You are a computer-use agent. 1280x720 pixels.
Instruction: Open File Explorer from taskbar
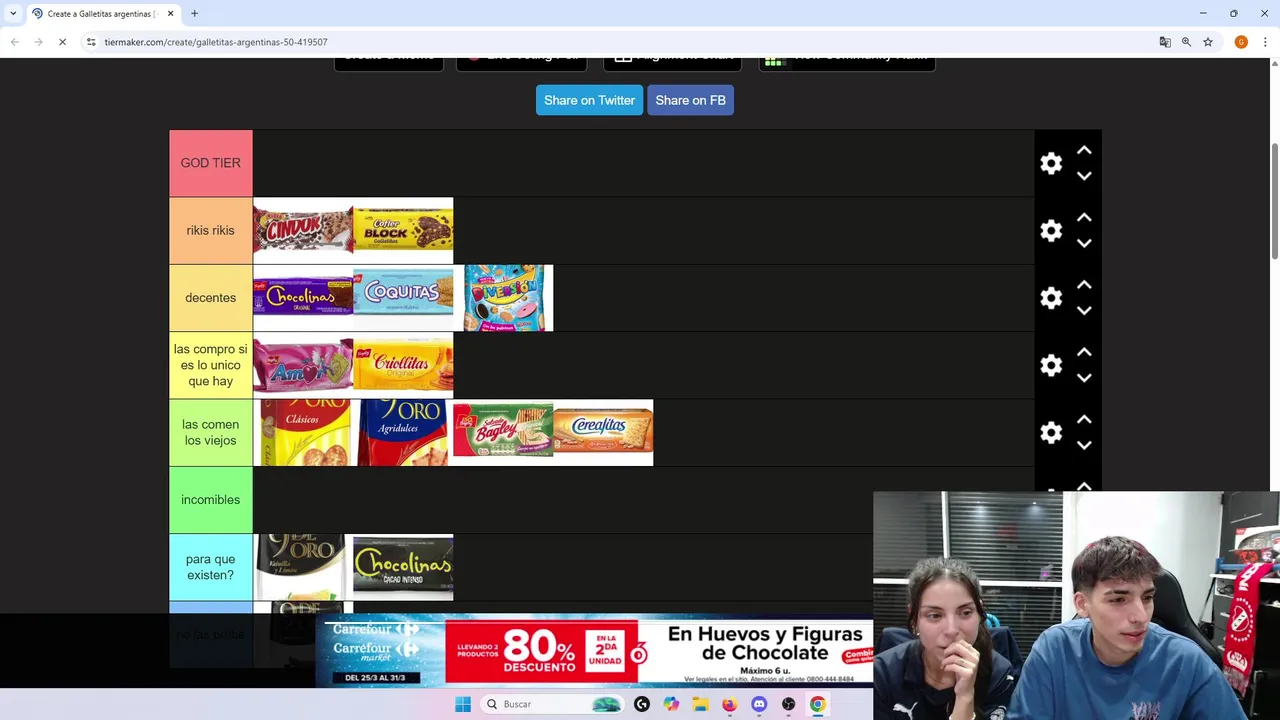pyautogui.click(x=700, y=704)
